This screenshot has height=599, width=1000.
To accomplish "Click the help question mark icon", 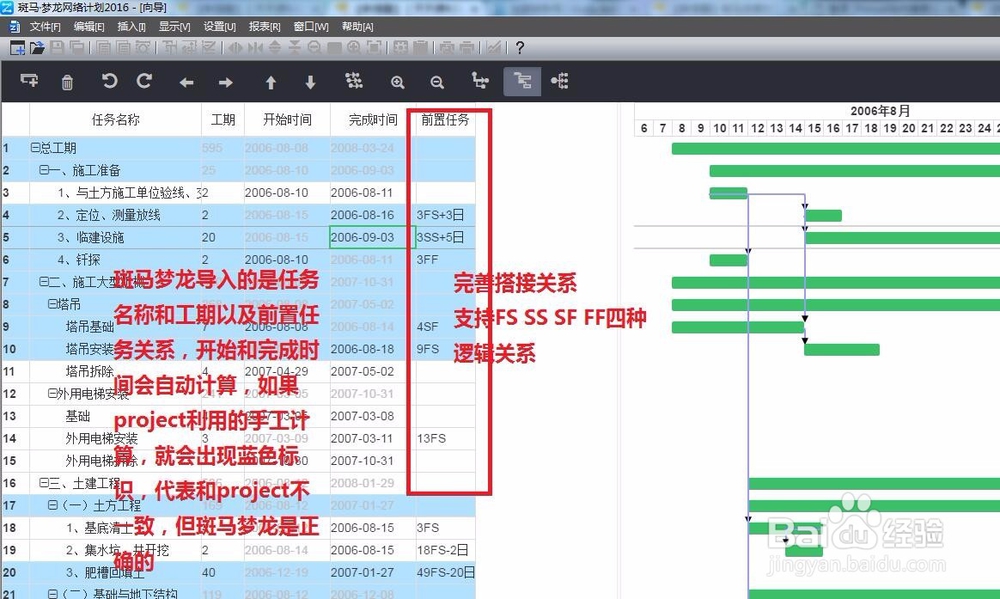I will [x=520, y=48].
